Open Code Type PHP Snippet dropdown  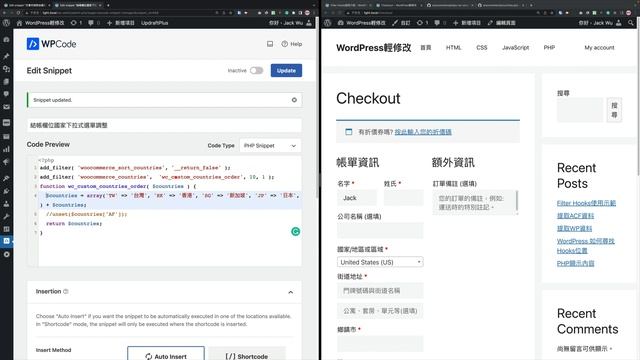coord(270,146)
